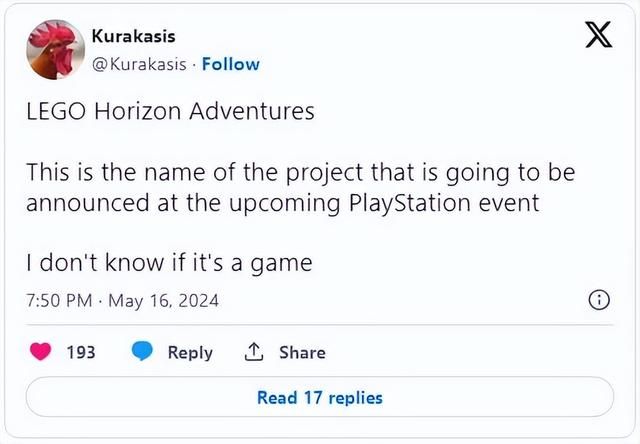
Task: Click the "This is the name" sentence
Action: 300,173
